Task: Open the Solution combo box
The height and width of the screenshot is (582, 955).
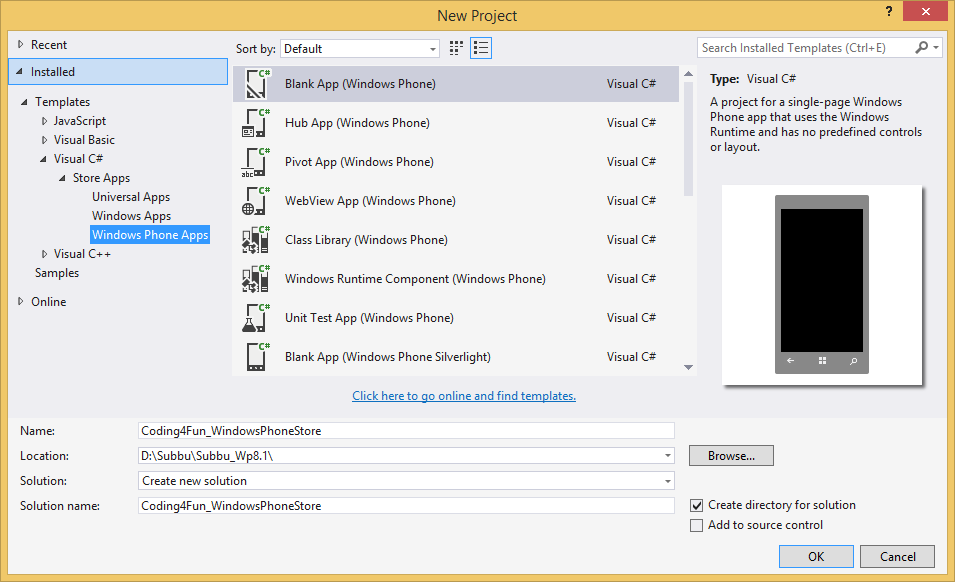Action: pos(666,480)
